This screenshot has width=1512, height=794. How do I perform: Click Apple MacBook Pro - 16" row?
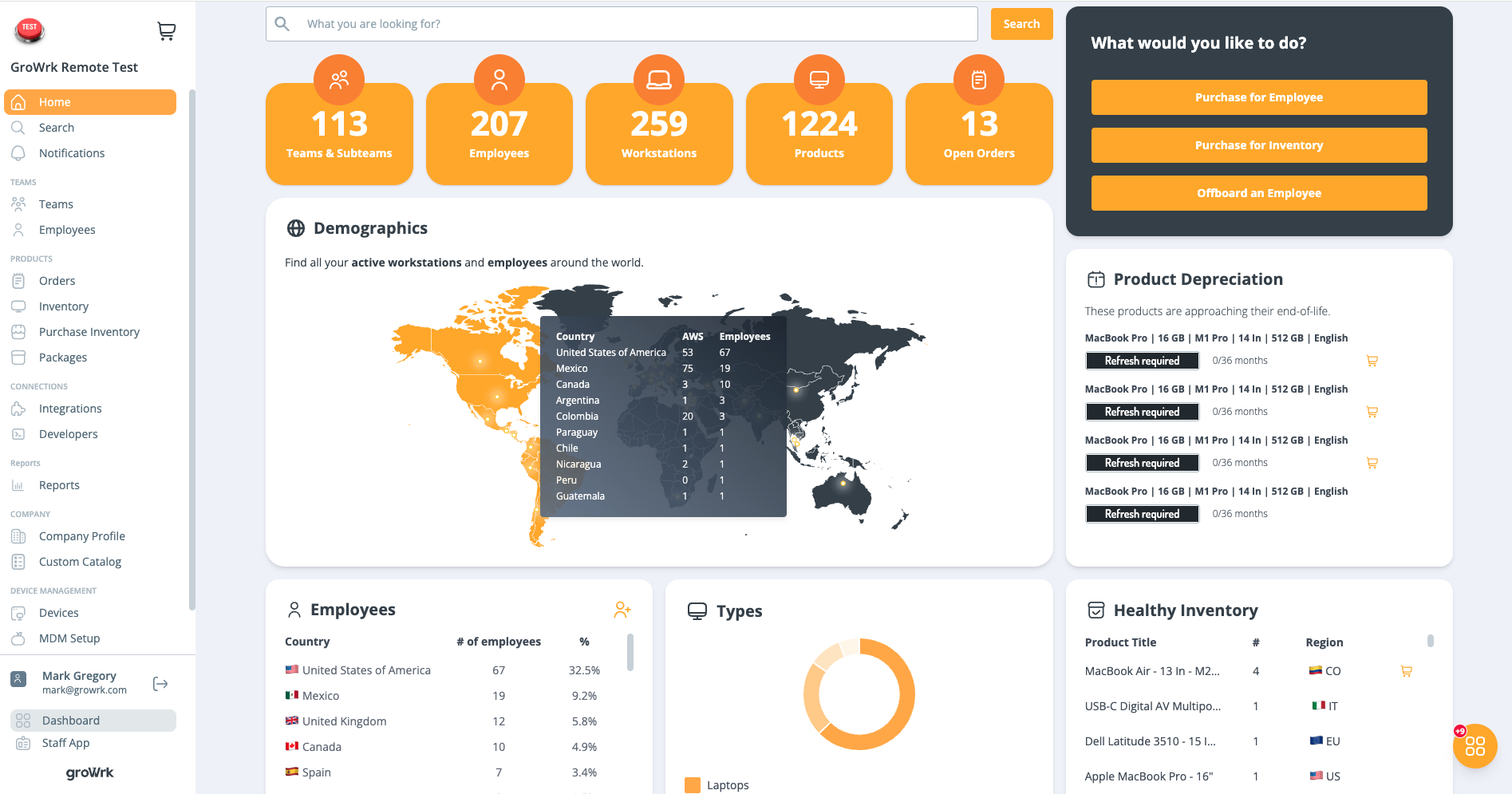(x=1249, y=776)
